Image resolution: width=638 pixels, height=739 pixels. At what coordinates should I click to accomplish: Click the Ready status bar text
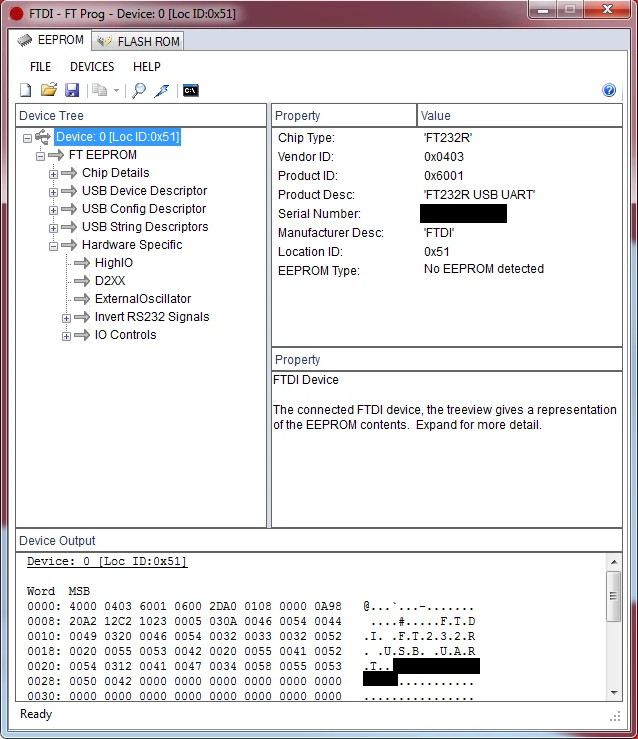[x=36, y=714]
